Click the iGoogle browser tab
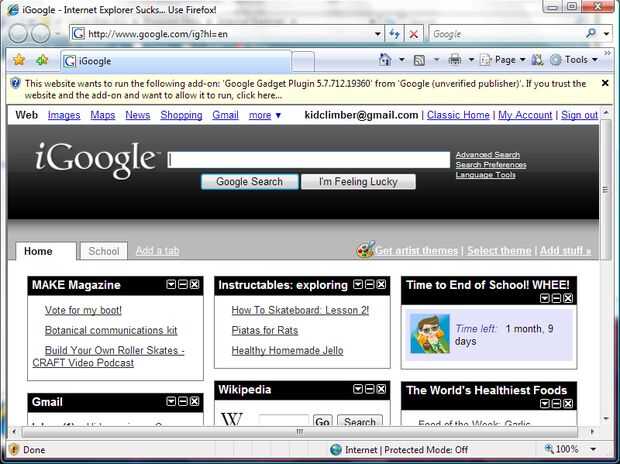 [176, 61]
